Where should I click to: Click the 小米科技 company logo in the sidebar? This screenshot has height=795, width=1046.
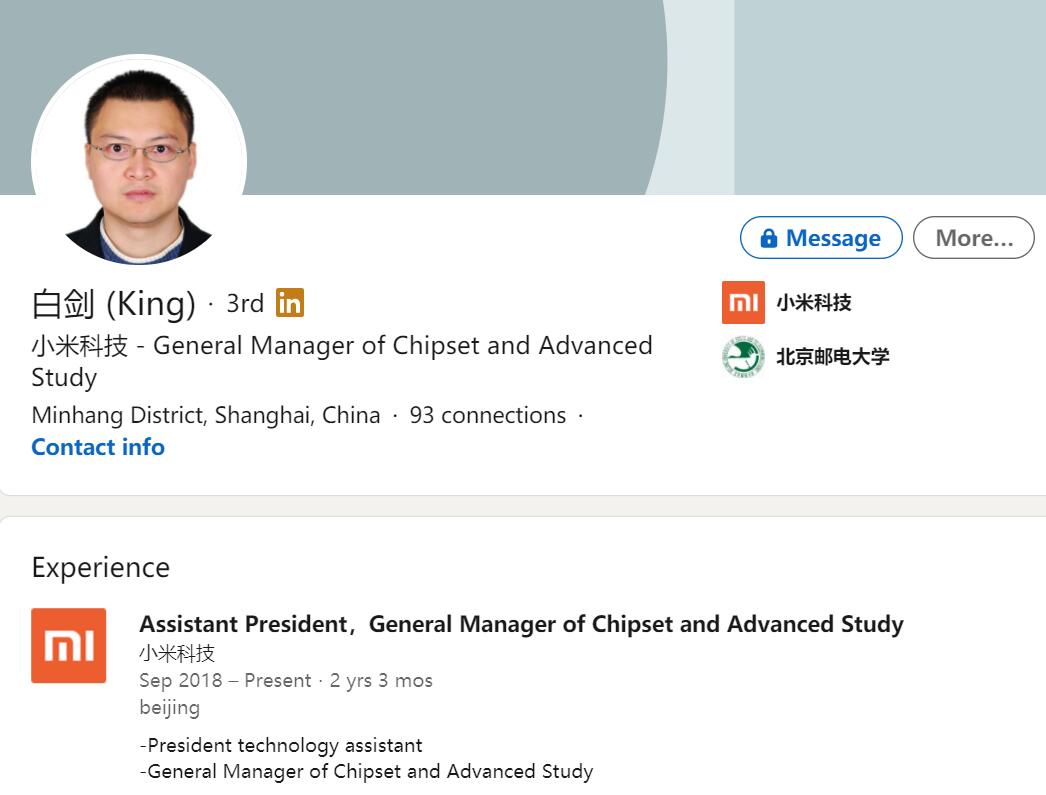pyautogui.click(x=743, y=302)
